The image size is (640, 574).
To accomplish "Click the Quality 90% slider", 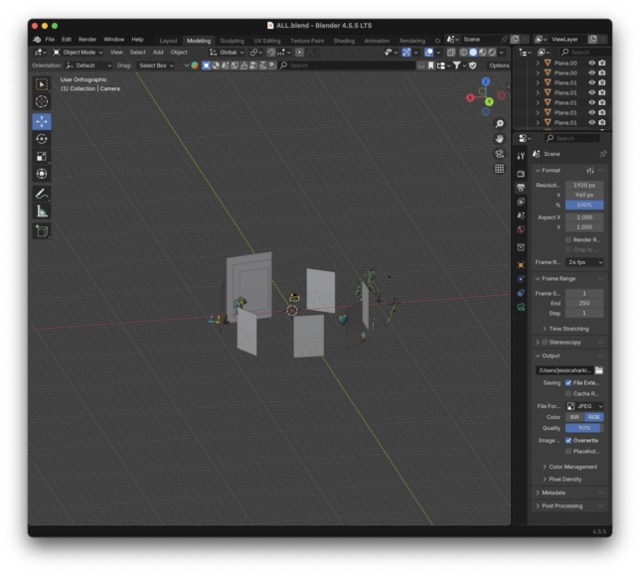I will coord(584,428).
